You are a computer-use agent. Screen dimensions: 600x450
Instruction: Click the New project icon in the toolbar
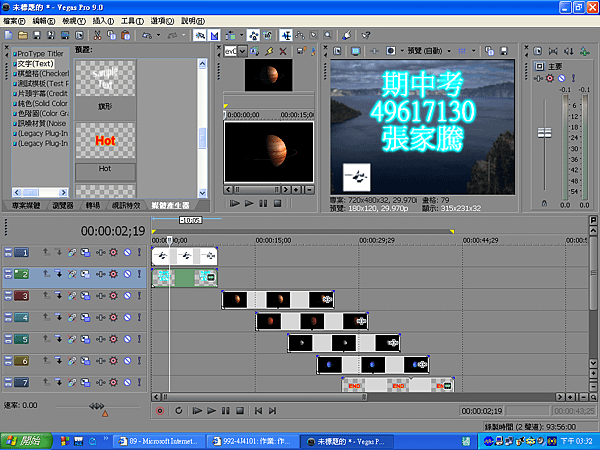click(x=8, y=36)
